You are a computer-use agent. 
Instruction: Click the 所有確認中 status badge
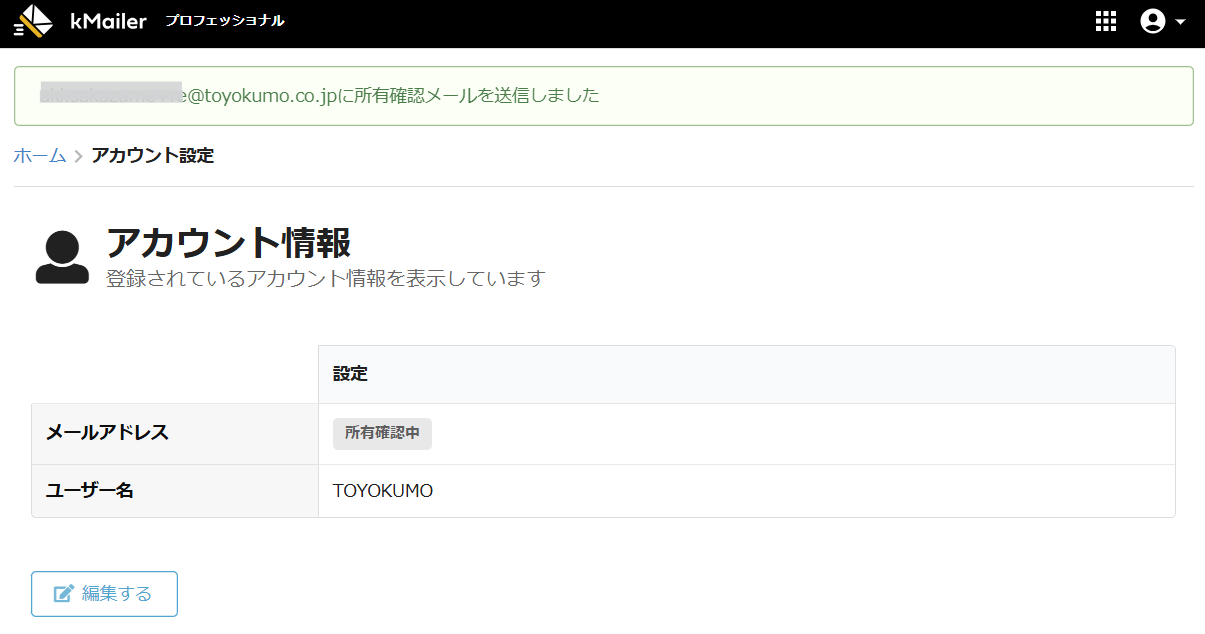point(382,434)
